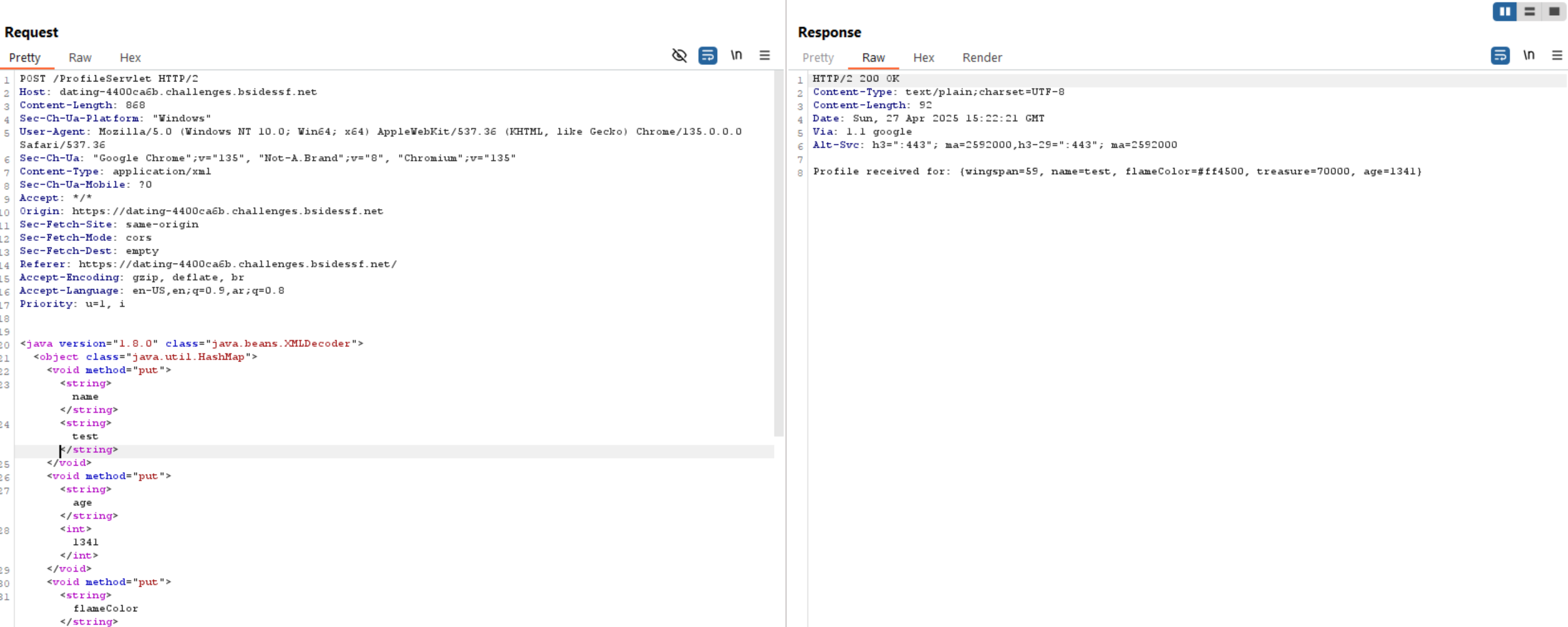Switch Response view to Raw tab
Viewport: 1568px width, 627px height.
tap(874, 57)
